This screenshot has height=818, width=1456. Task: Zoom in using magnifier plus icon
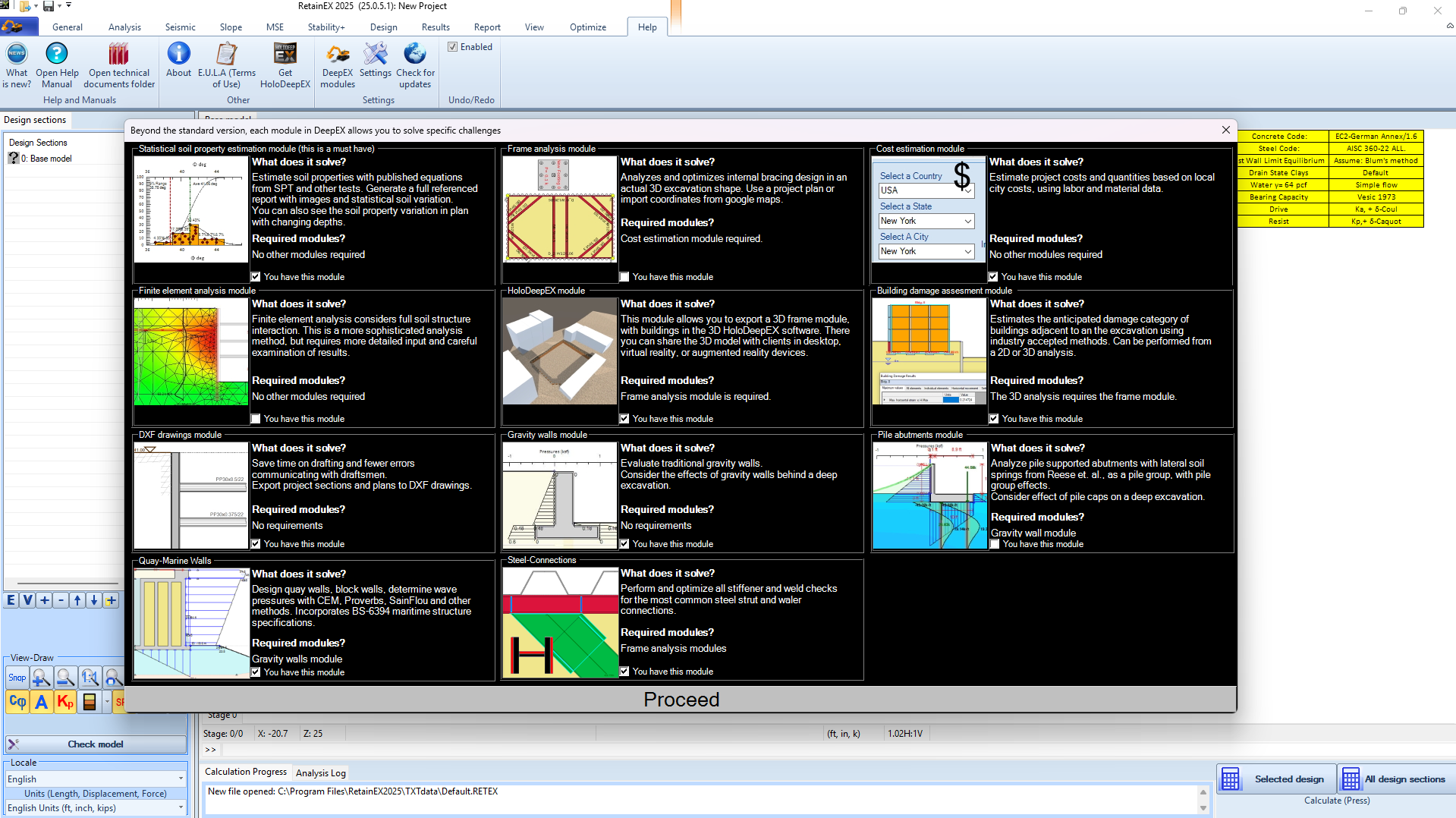[41, 678]
